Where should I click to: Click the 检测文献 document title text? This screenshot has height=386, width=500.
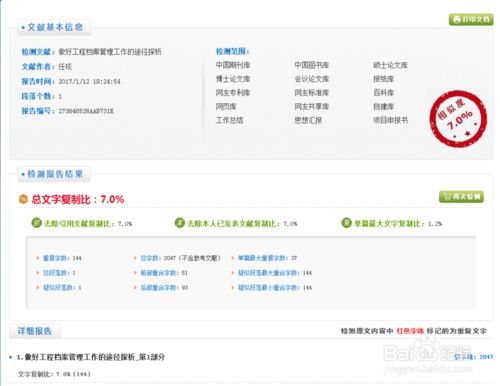point(110,52)
